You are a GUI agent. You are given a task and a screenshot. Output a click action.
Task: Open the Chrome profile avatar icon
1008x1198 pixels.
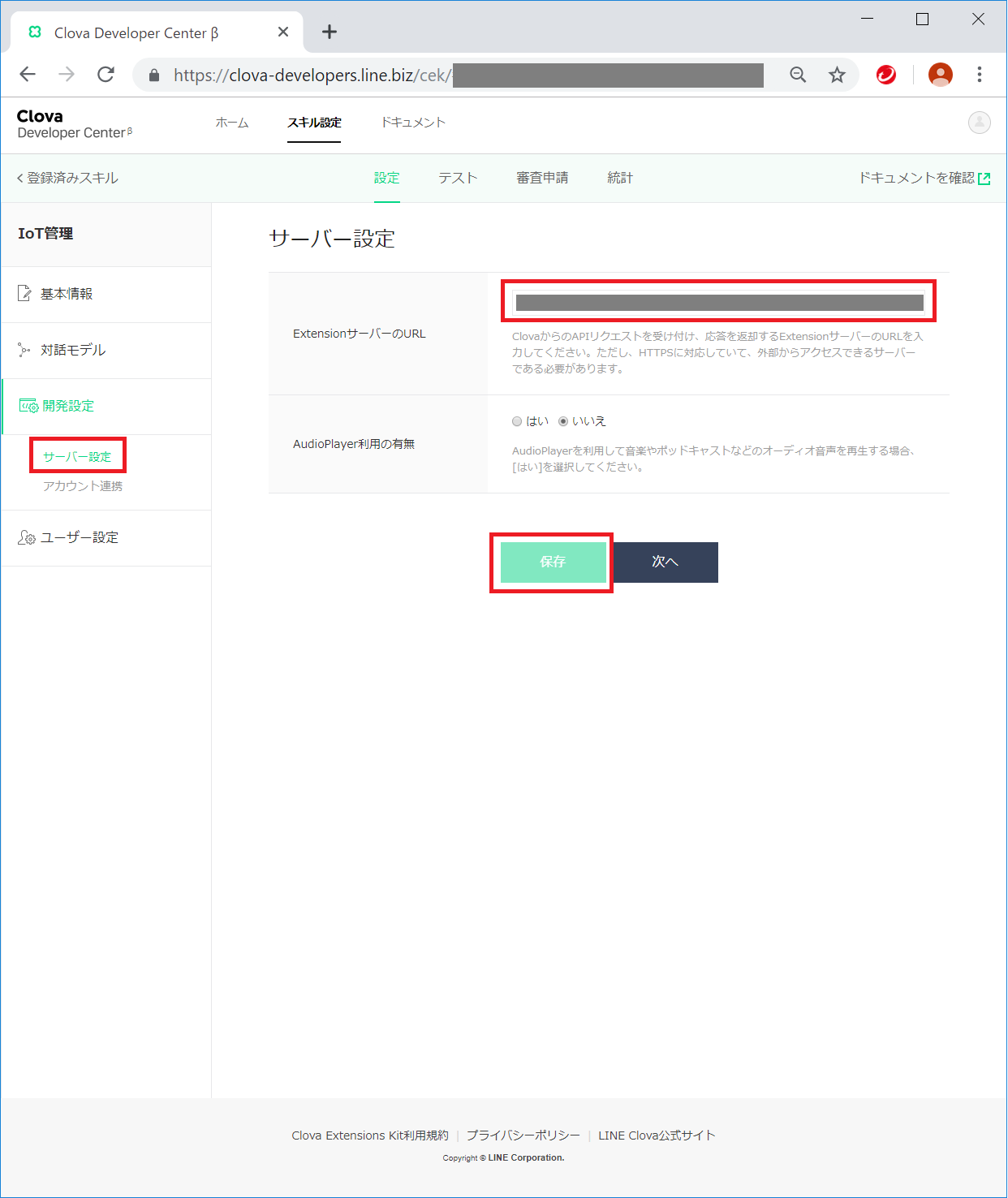(940, 75)
